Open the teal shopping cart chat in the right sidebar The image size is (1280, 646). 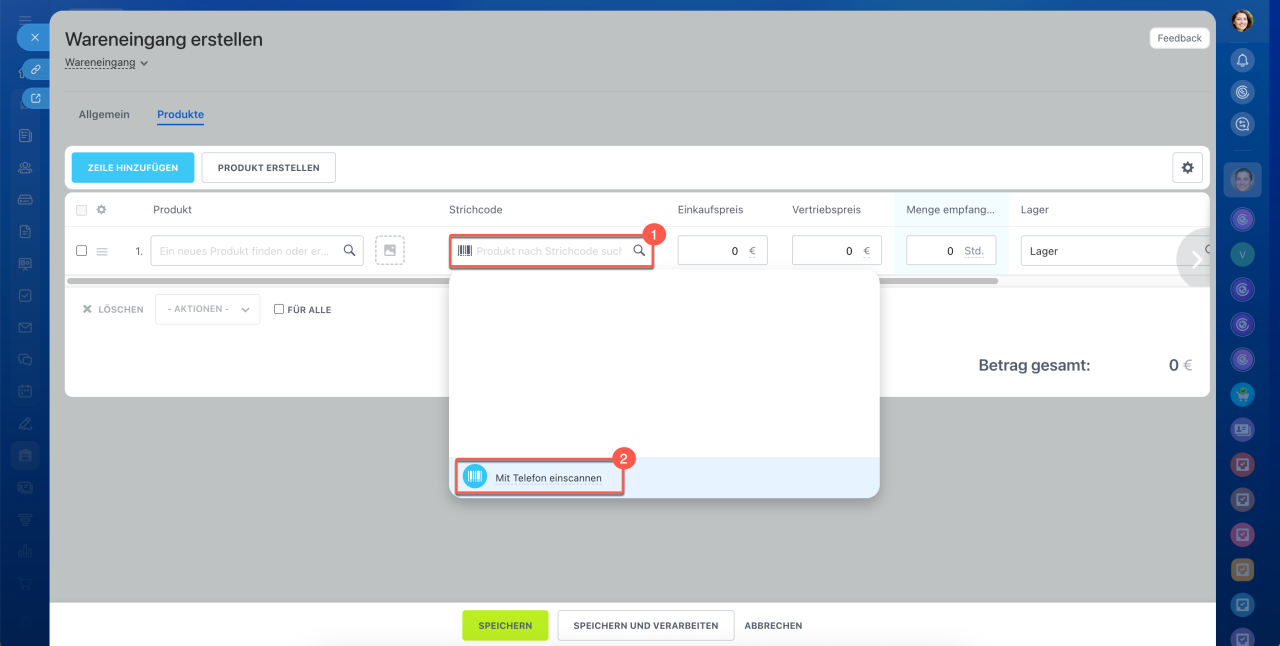[x=1242, y=394]
